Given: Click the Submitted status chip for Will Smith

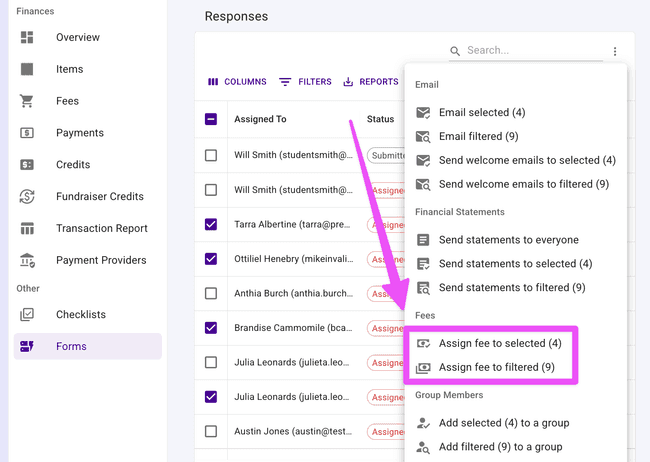Looking at the screenshot, I should point(386,156).
